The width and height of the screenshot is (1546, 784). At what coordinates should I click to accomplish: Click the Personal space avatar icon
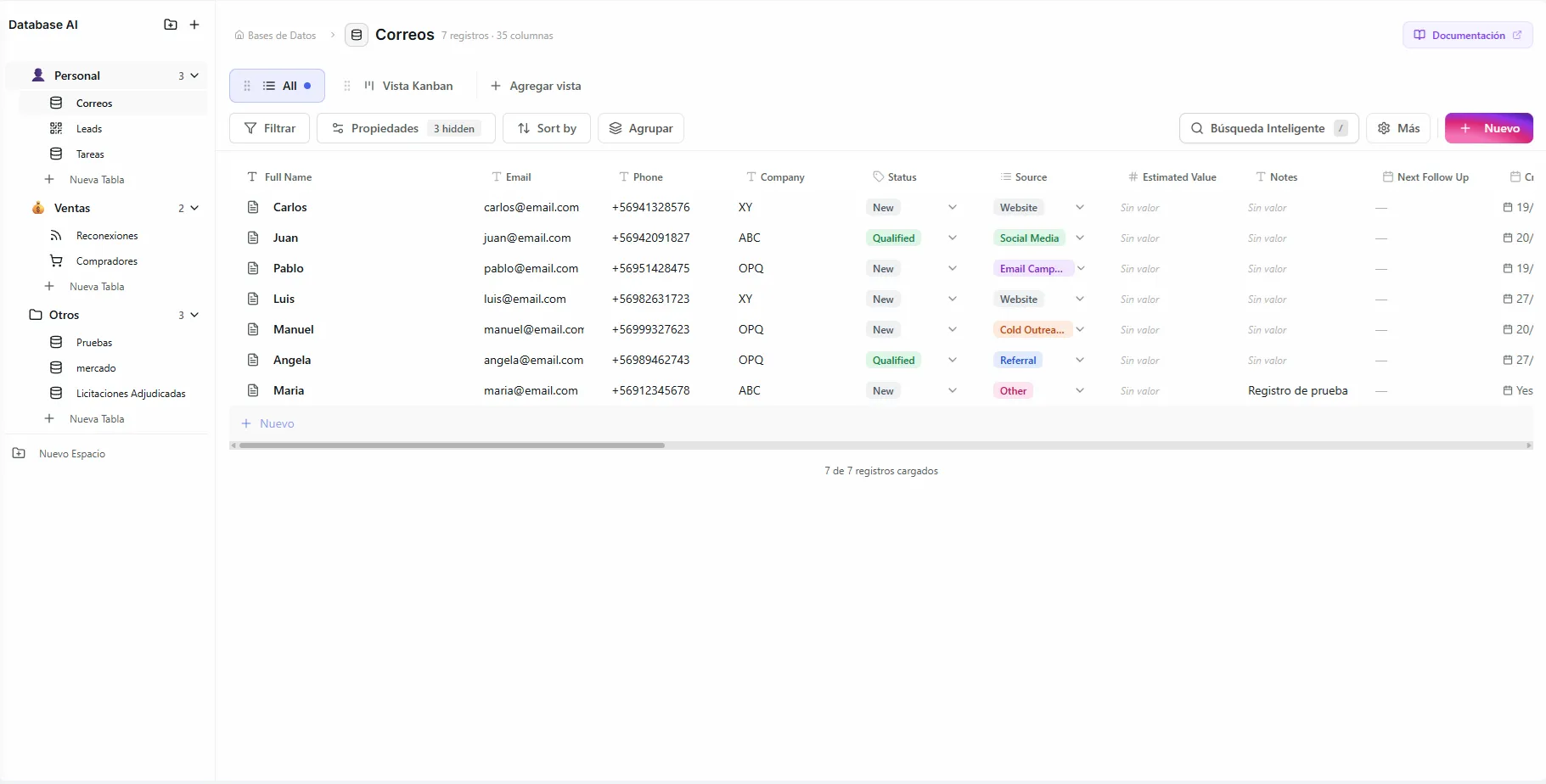tap(38, 75)
